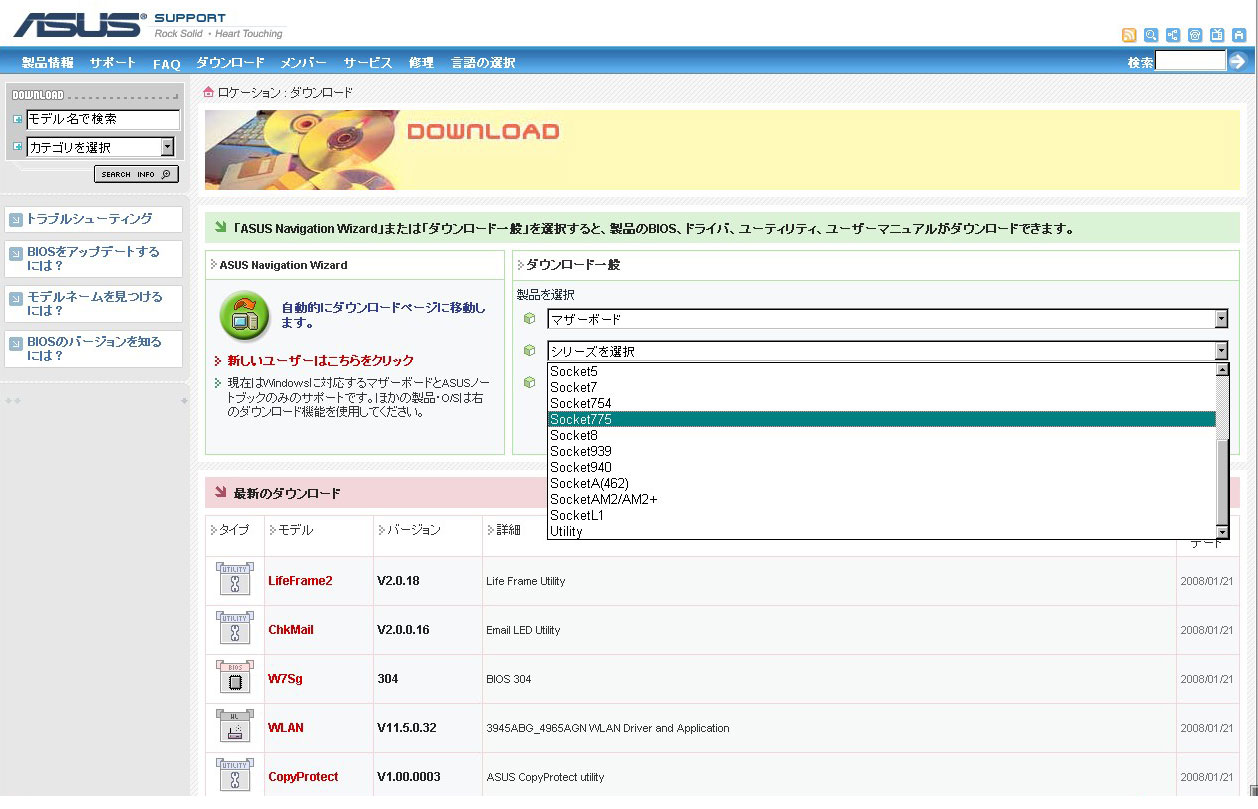1258x809 pixels.
Task: Open the 言語の選択 menu
Action: pos(483,63)
